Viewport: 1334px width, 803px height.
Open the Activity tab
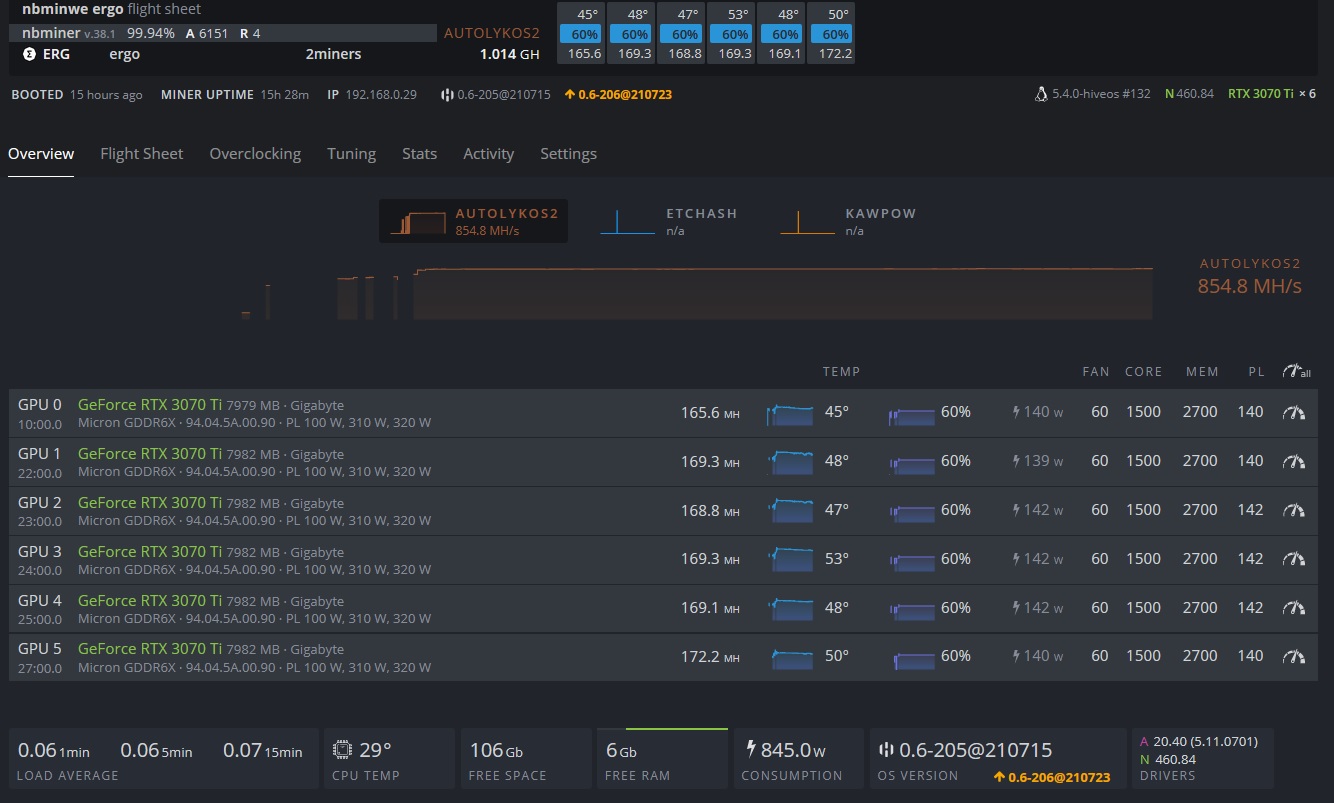488,154
